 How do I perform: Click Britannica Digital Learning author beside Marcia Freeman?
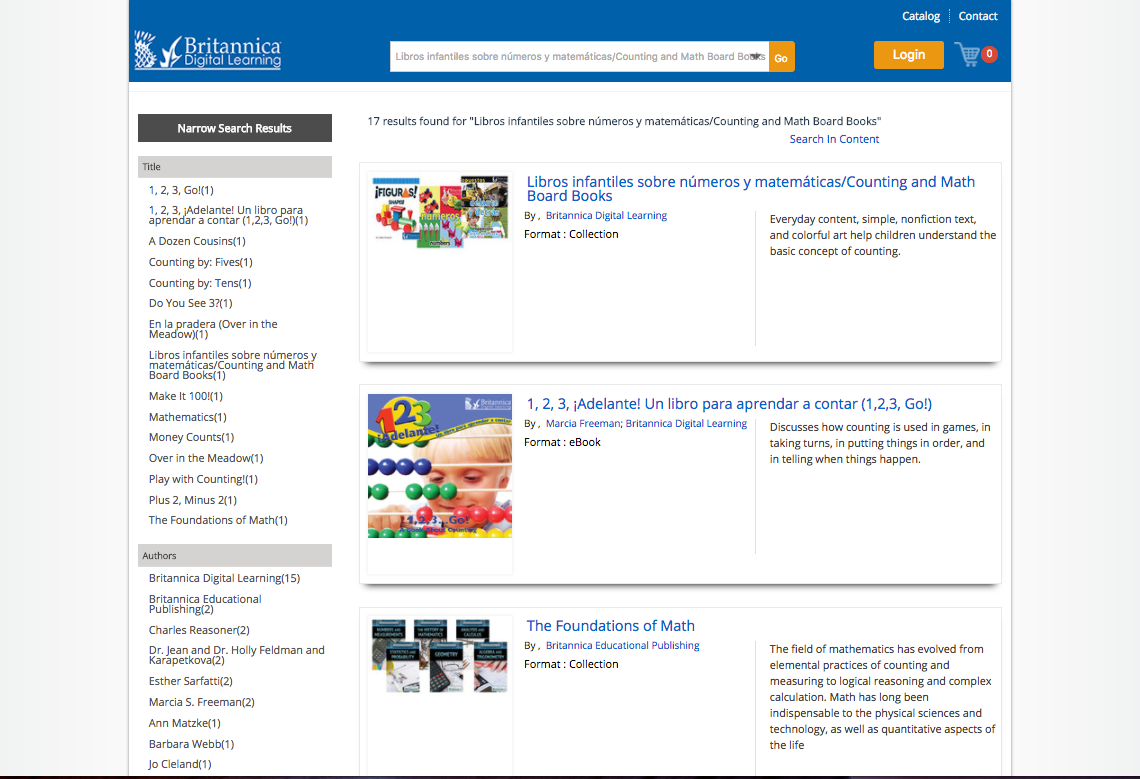tap(686, 423)
